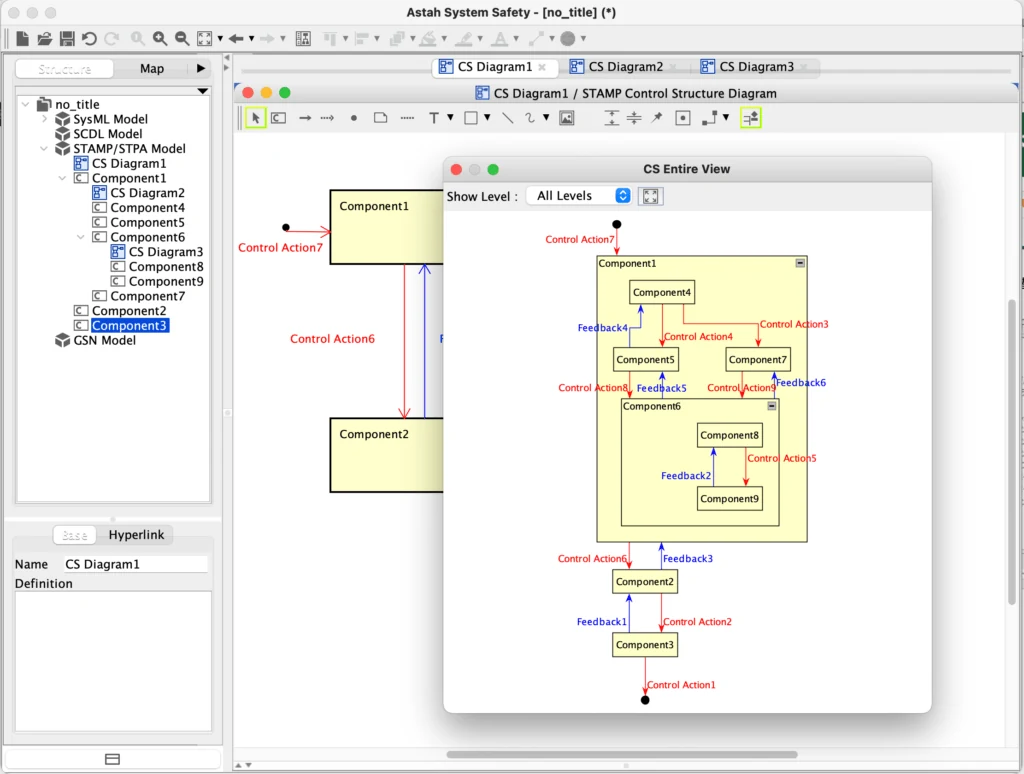The image size is (1024, 774).
Task: Select the pointer tool in diagram toolbar
Action: 255,118
